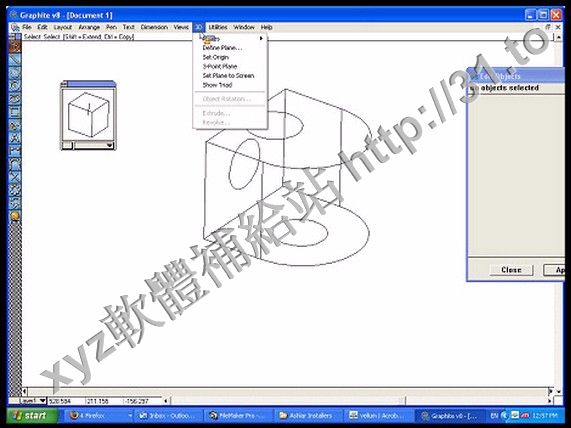Switch to Inbox - Outlook taskbar item
This screenshot has width=571, height=428.
coord(168,415)
